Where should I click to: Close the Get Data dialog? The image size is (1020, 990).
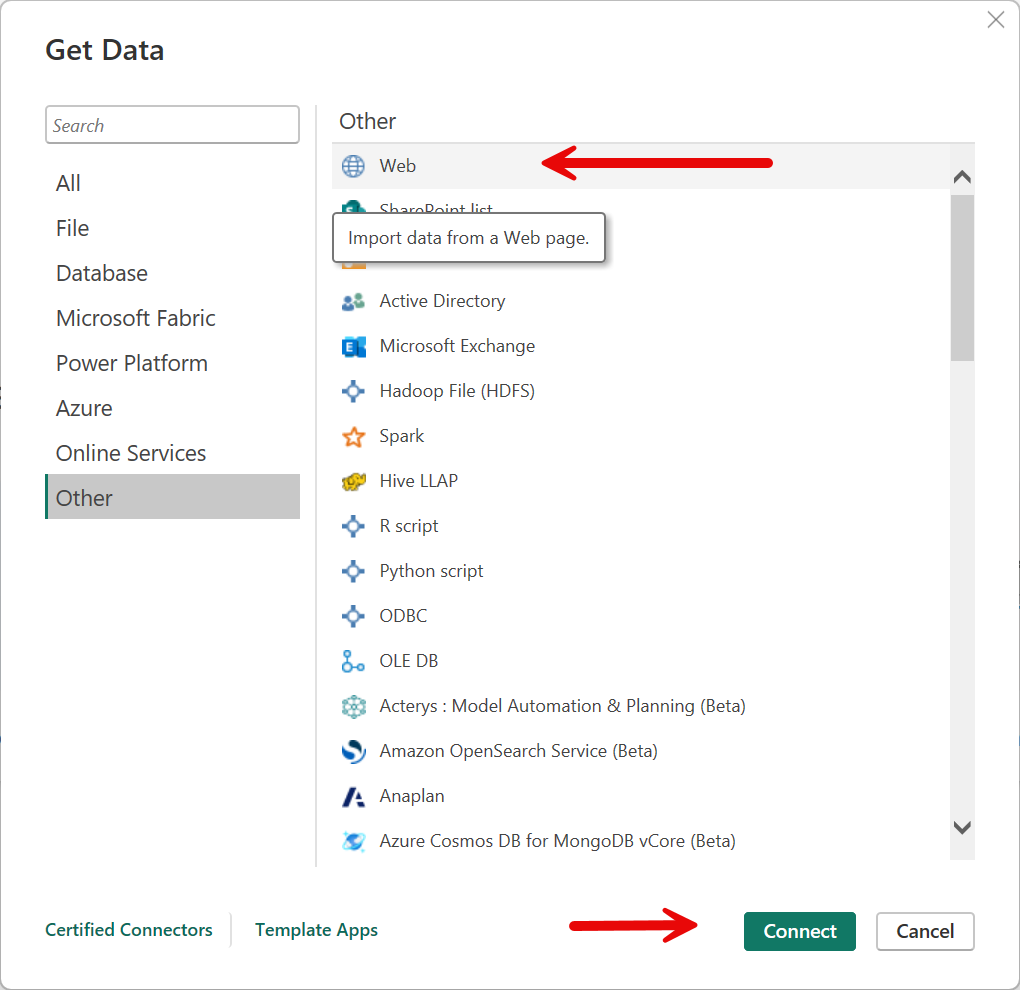click(995, 20)
